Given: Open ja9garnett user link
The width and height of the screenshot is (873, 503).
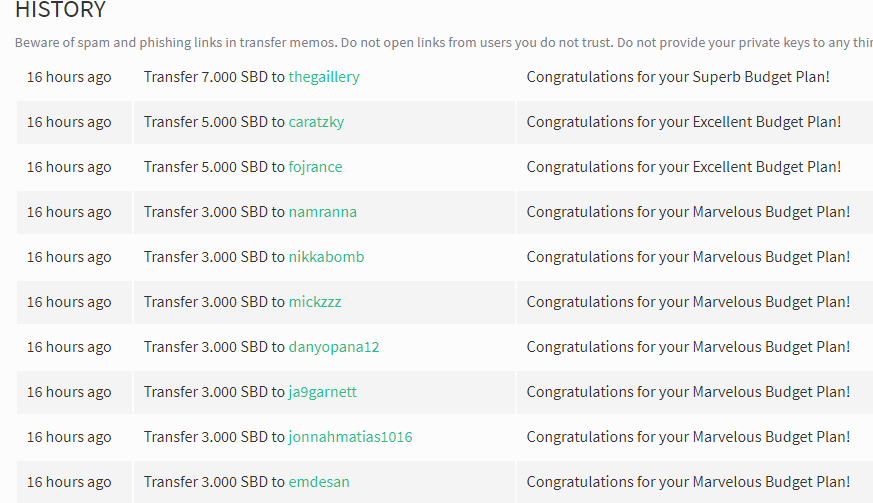Looking at the screenshot, I should (x=322, y=392).
